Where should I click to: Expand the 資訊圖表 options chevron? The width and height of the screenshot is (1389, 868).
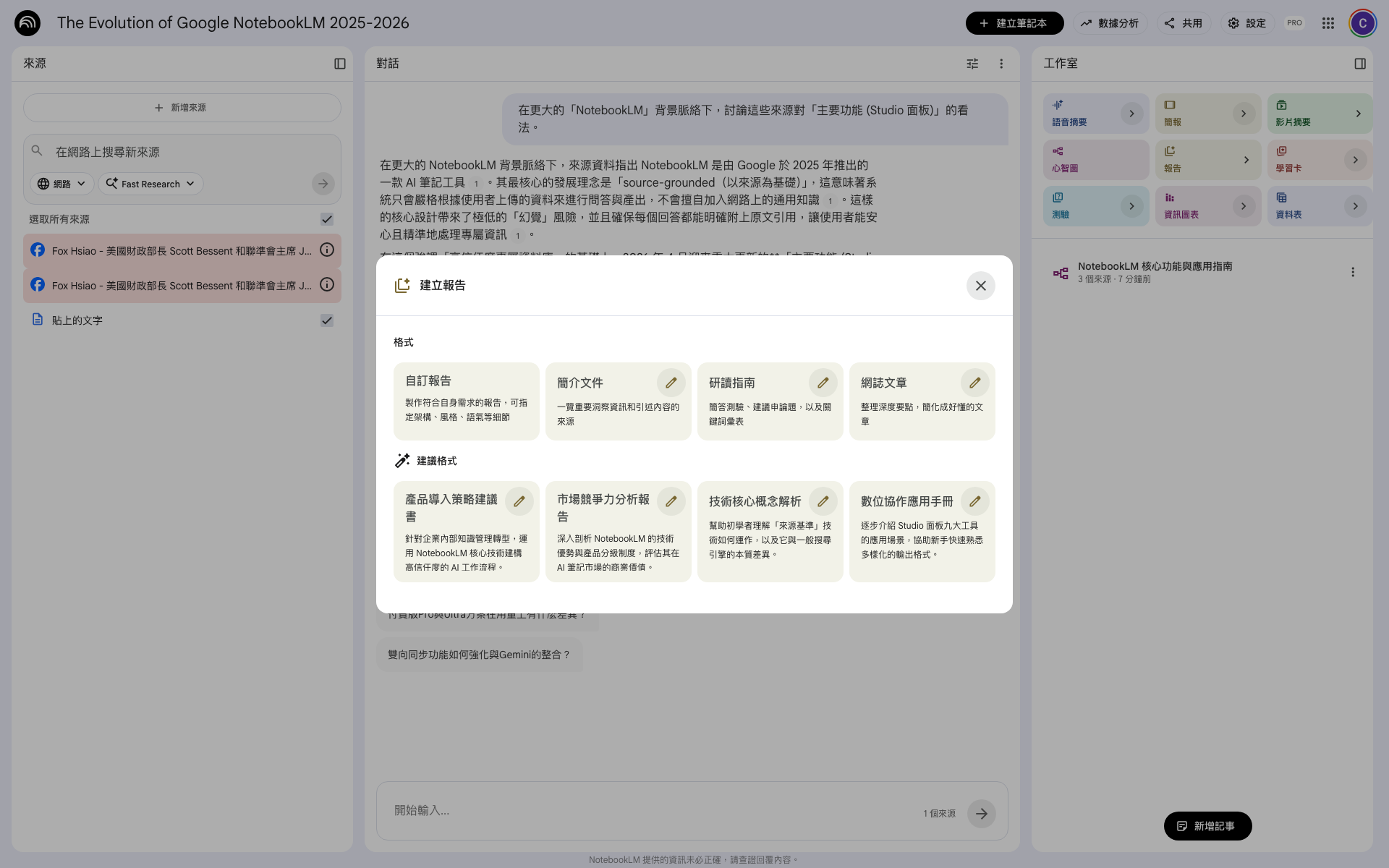coord(1244,206)
